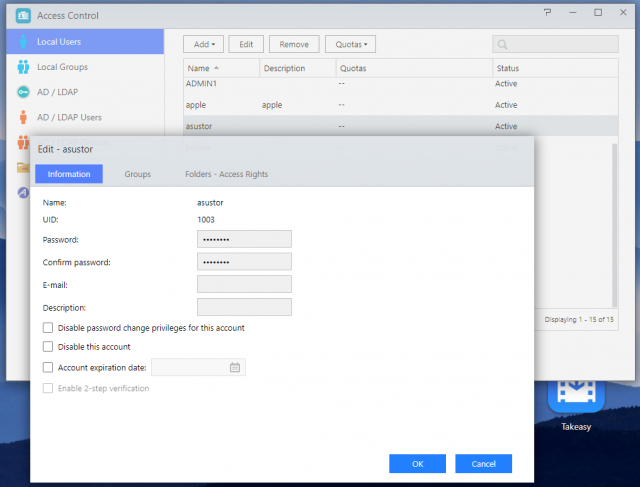The image size is (640, 487).
Task: Open Folders - Access Rights tab
Action: tap(226, 174)
